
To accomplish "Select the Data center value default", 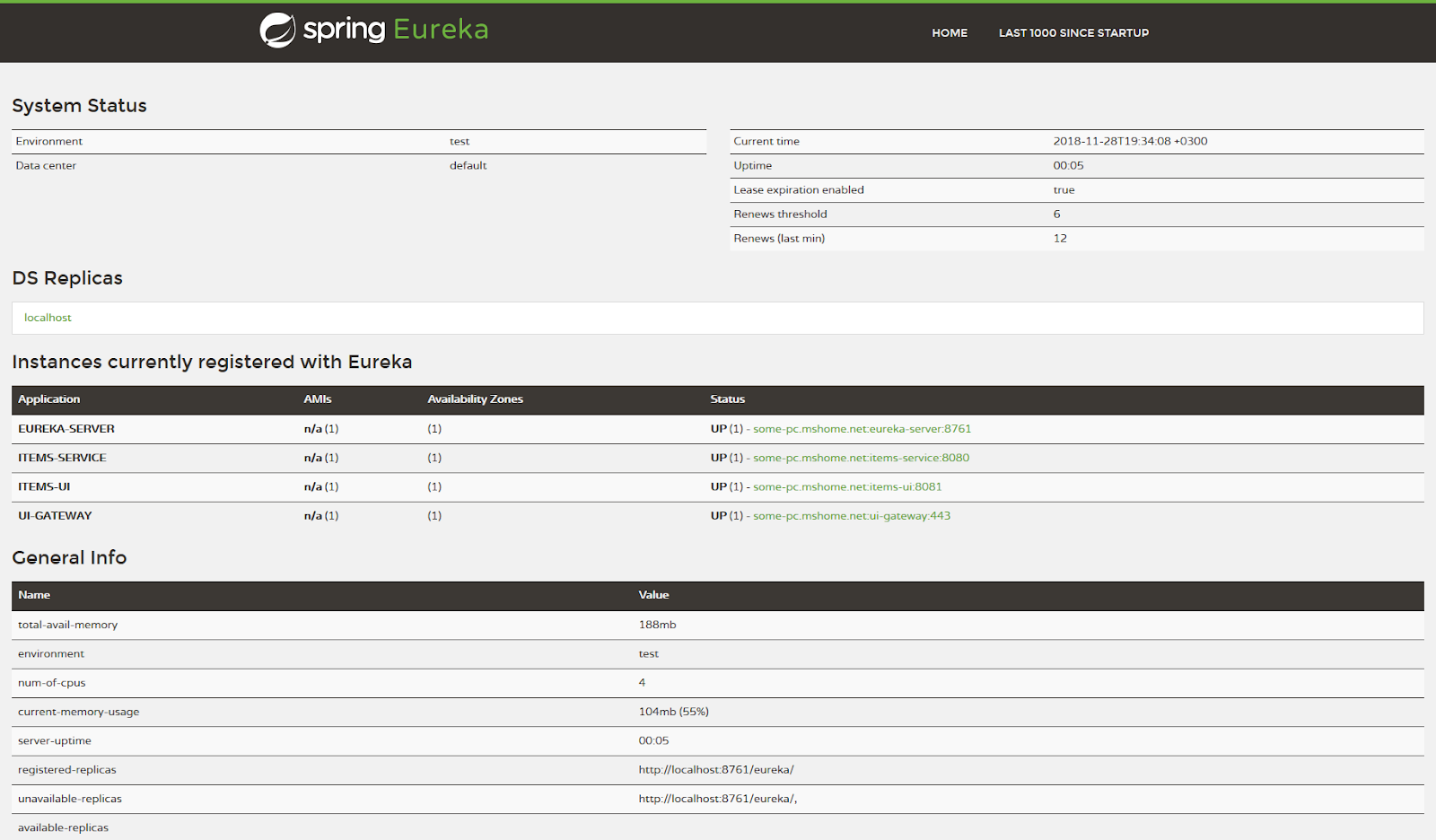I will (468, 165).
